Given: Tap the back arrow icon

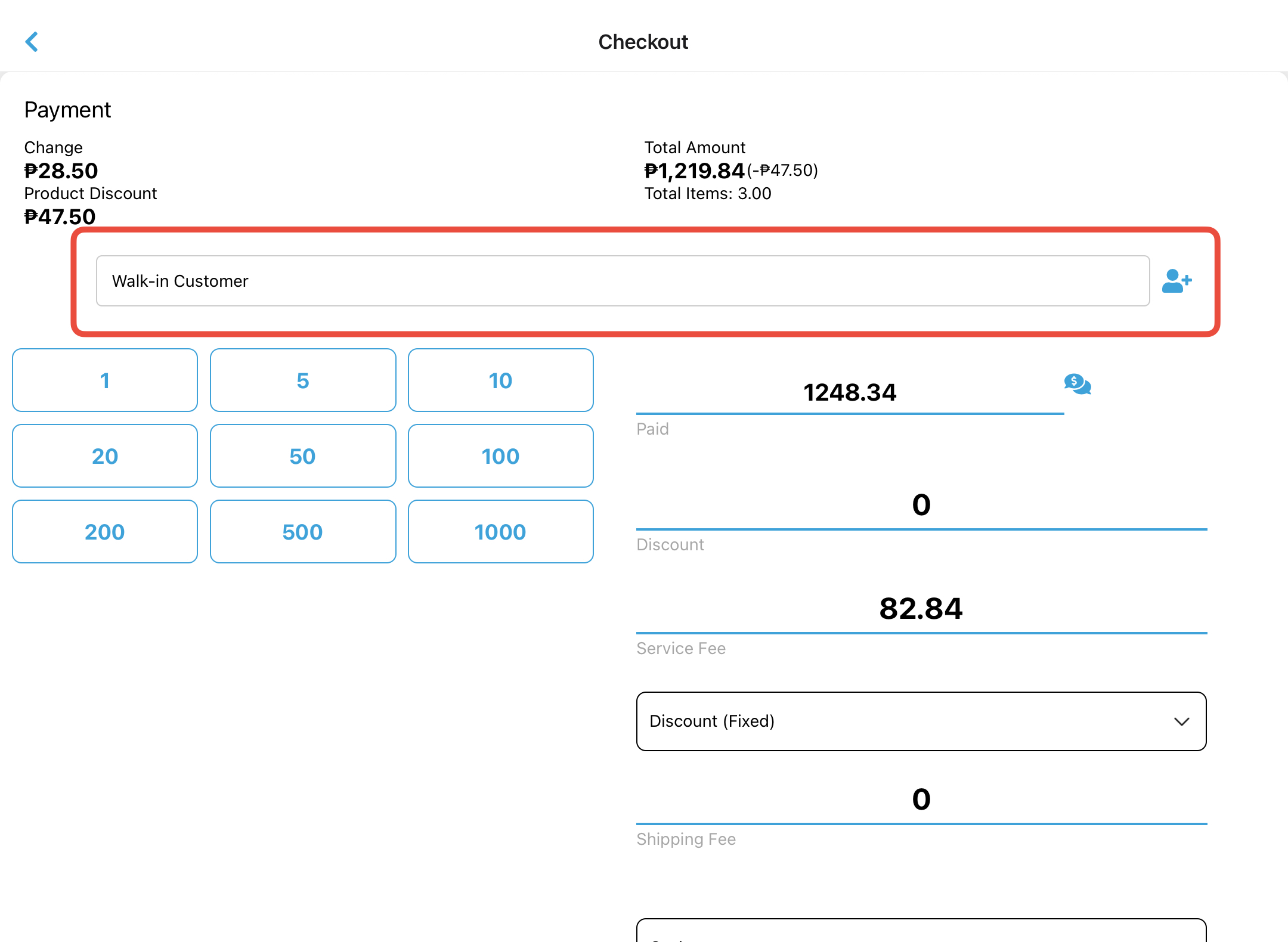Looking at the screenshot, I should click(x=32, y=42).
